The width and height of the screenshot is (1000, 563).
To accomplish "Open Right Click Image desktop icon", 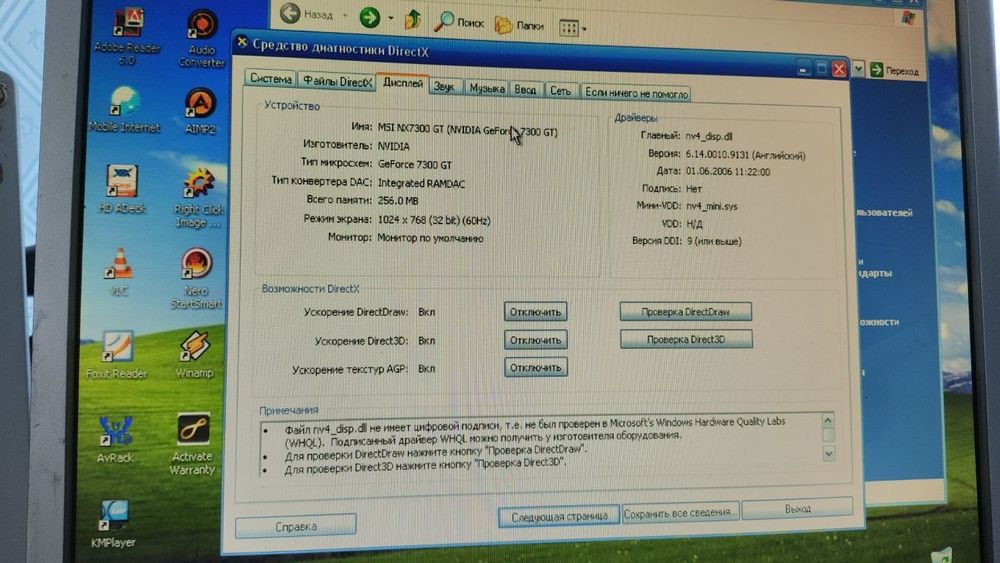I will click(x=198, y=198).
